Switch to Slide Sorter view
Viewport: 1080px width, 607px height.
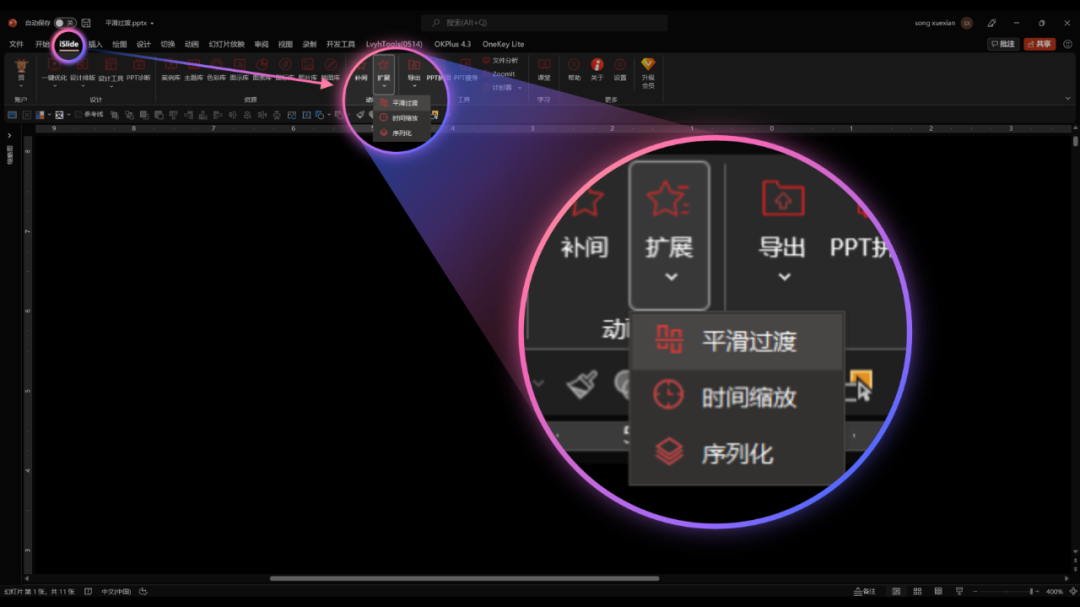(917, 591)
